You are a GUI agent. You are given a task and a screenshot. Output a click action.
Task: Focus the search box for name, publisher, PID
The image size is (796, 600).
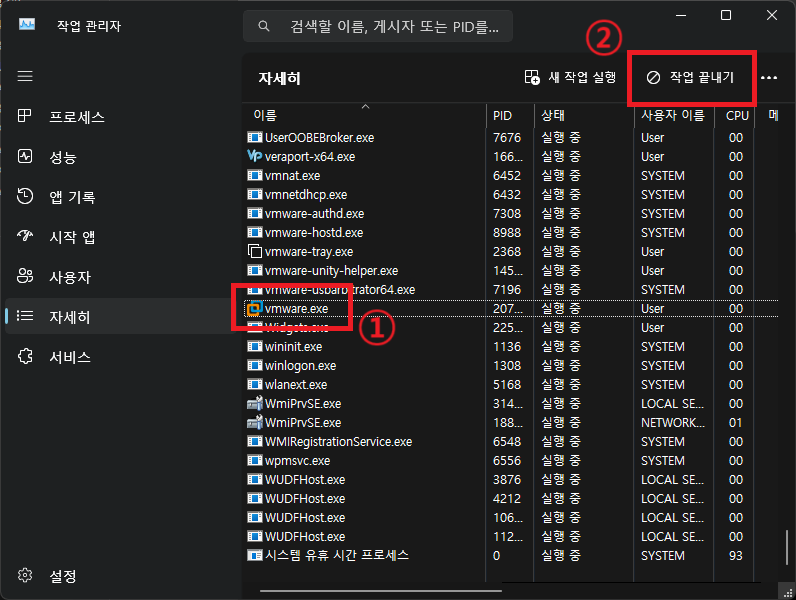378,26
